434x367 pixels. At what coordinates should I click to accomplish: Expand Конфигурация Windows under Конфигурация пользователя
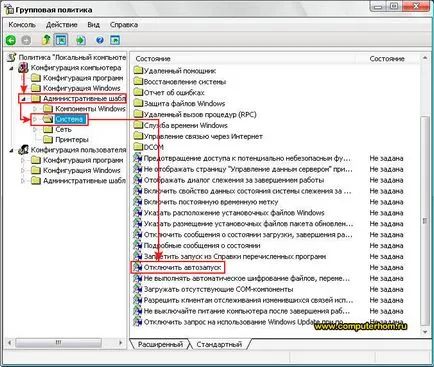[x=23, y=171]
